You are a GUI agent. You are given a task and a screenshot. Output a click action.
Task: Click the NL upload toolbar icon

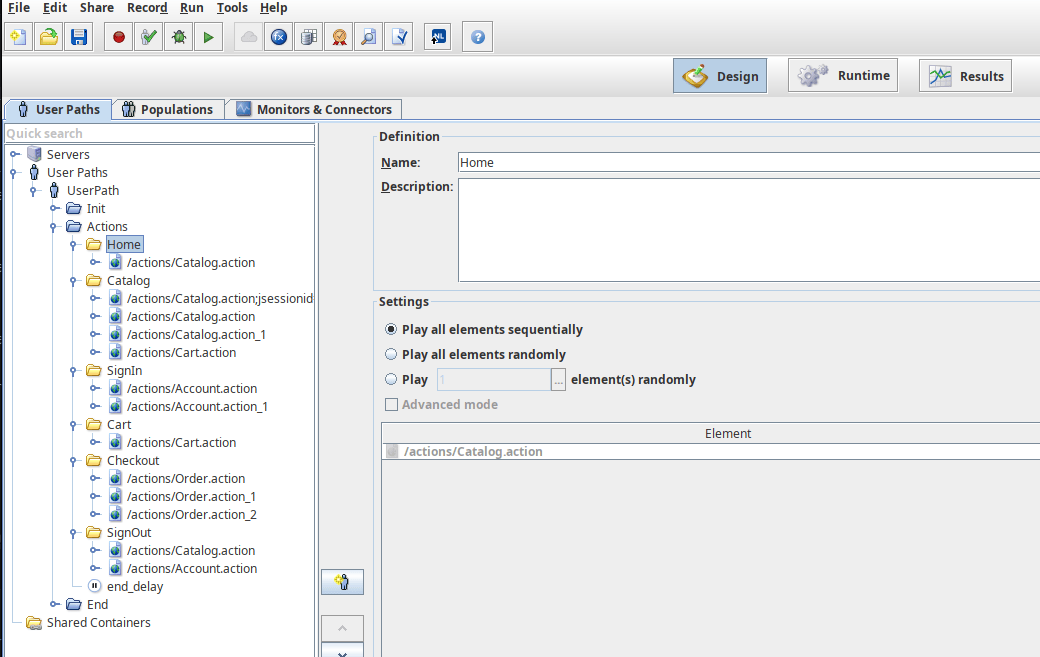(x=438, y=37)
